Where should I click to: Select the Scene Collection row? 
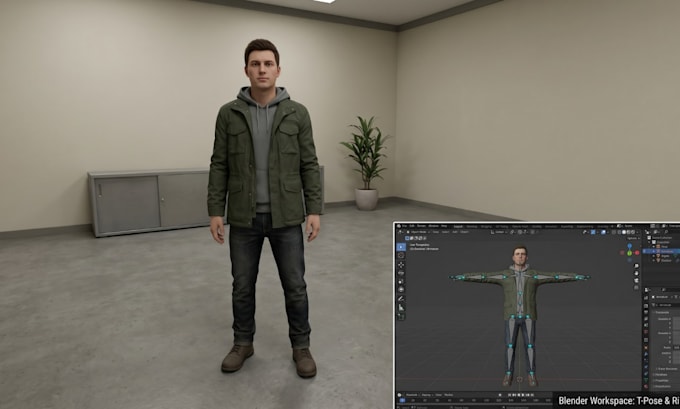(x=662, y=238)
